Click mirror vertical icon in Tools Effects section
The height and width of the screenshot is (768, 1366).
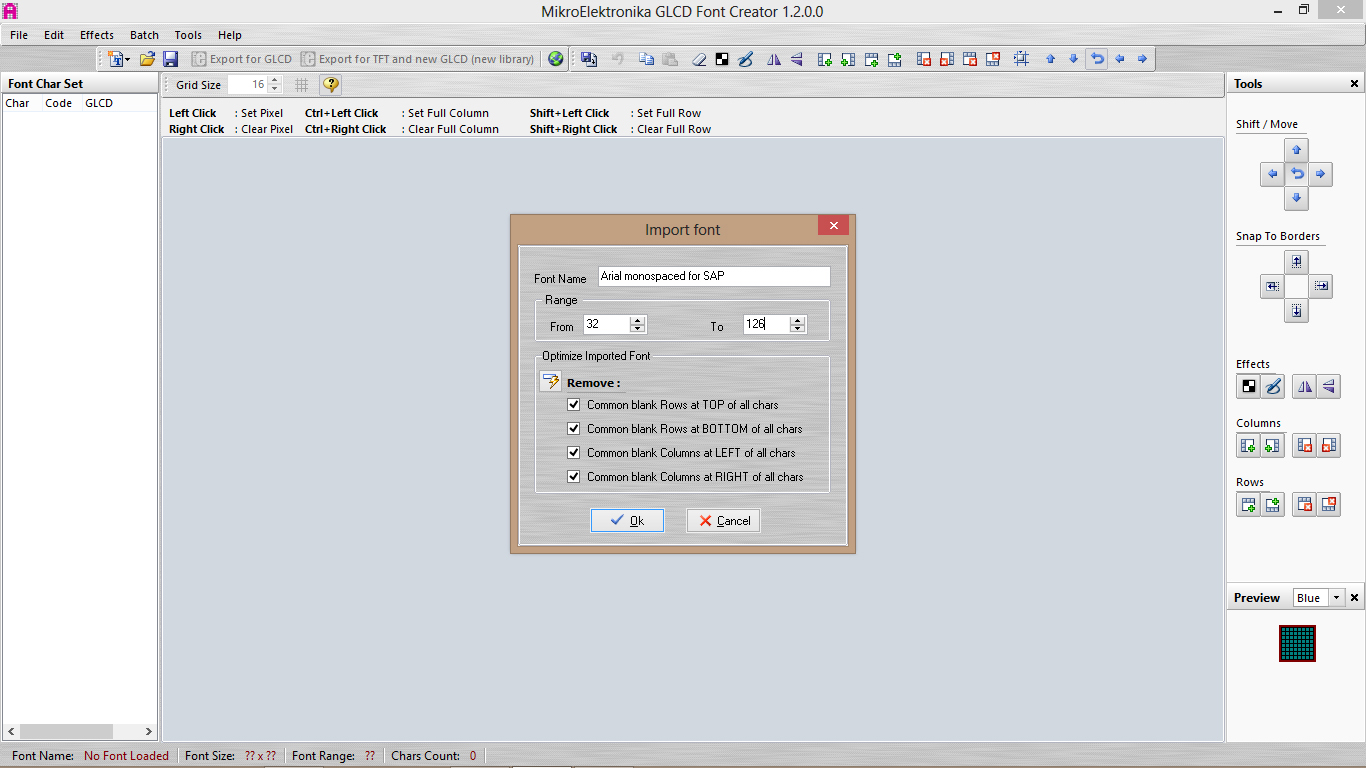1328,386
